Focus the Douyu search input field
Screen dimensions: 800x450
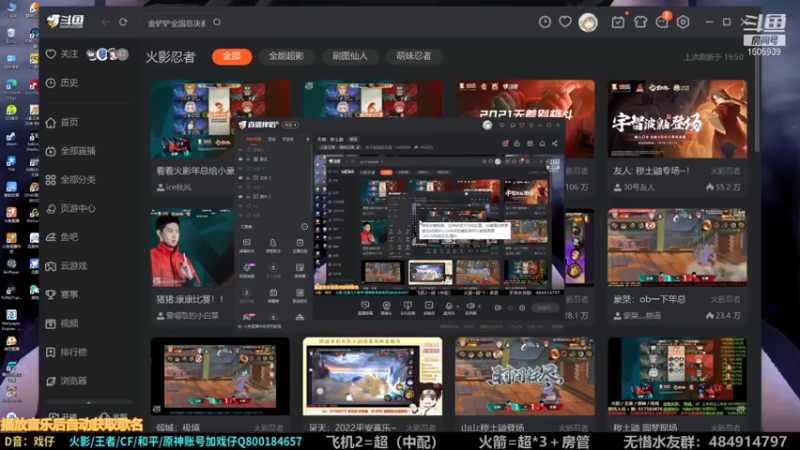pos(176,22)
